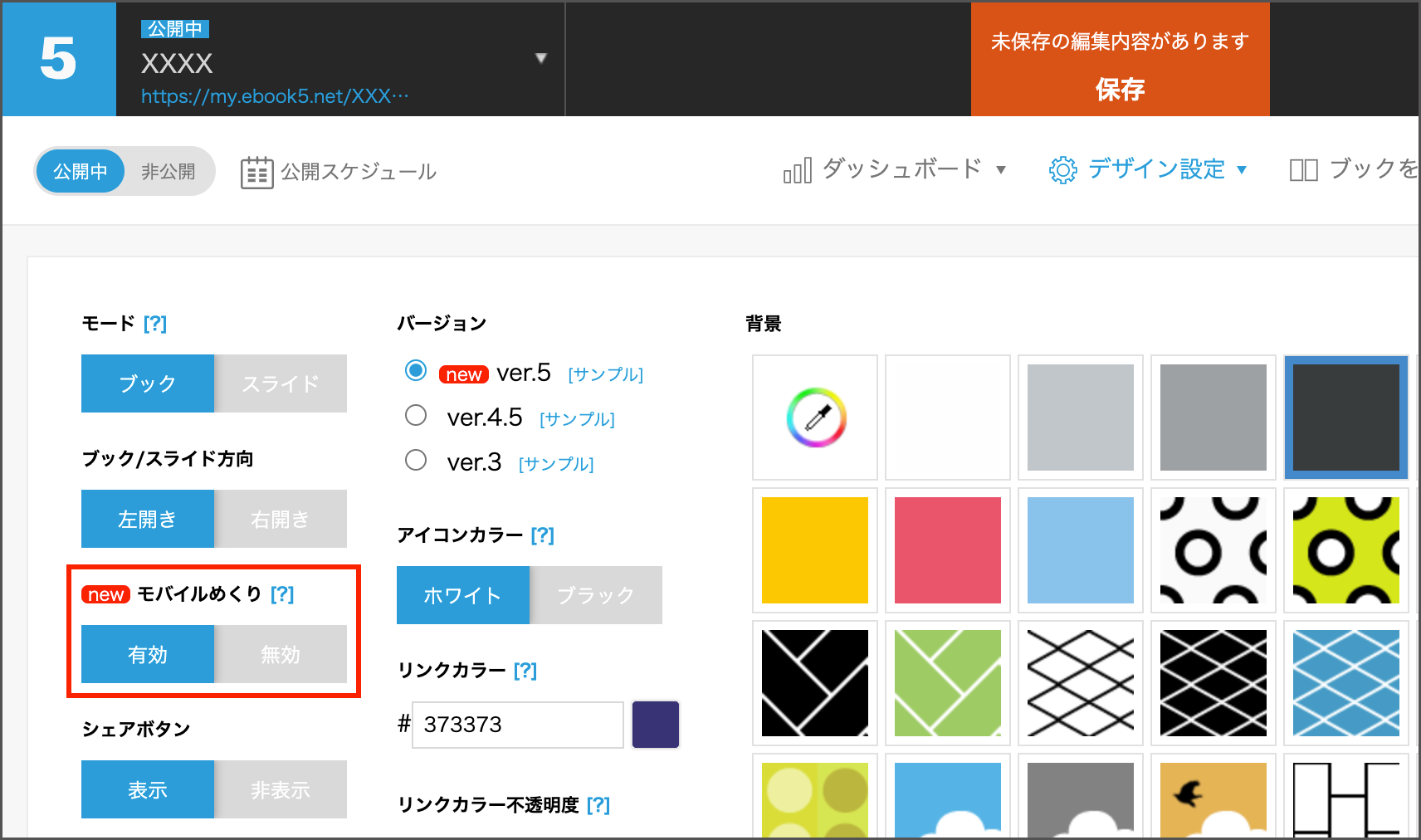Open the 公開スケジュール calendar icon
Image resolution: width=1421 pixels, height=840 pixels.
pos(256,172)
